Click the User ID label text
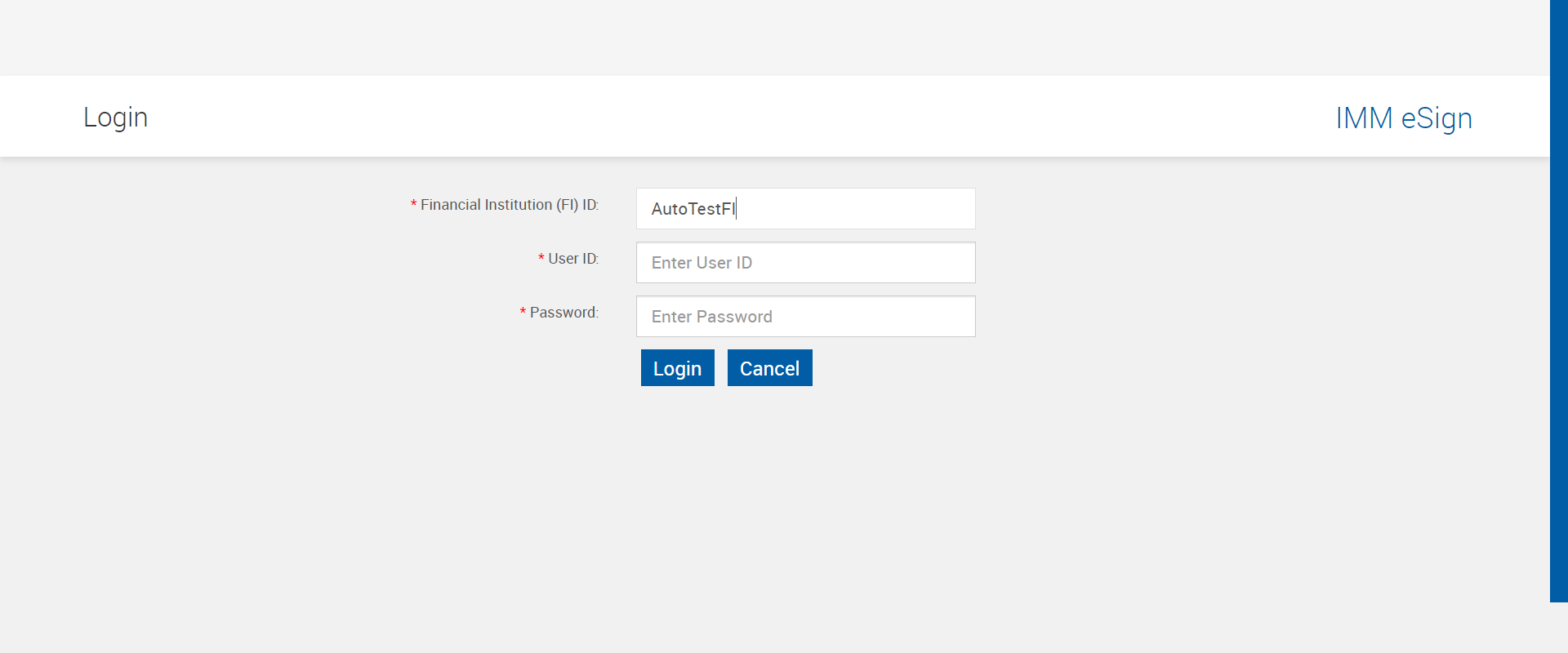Image resolution: width=1568 pixels, height=653 pixels. [572, 259]
